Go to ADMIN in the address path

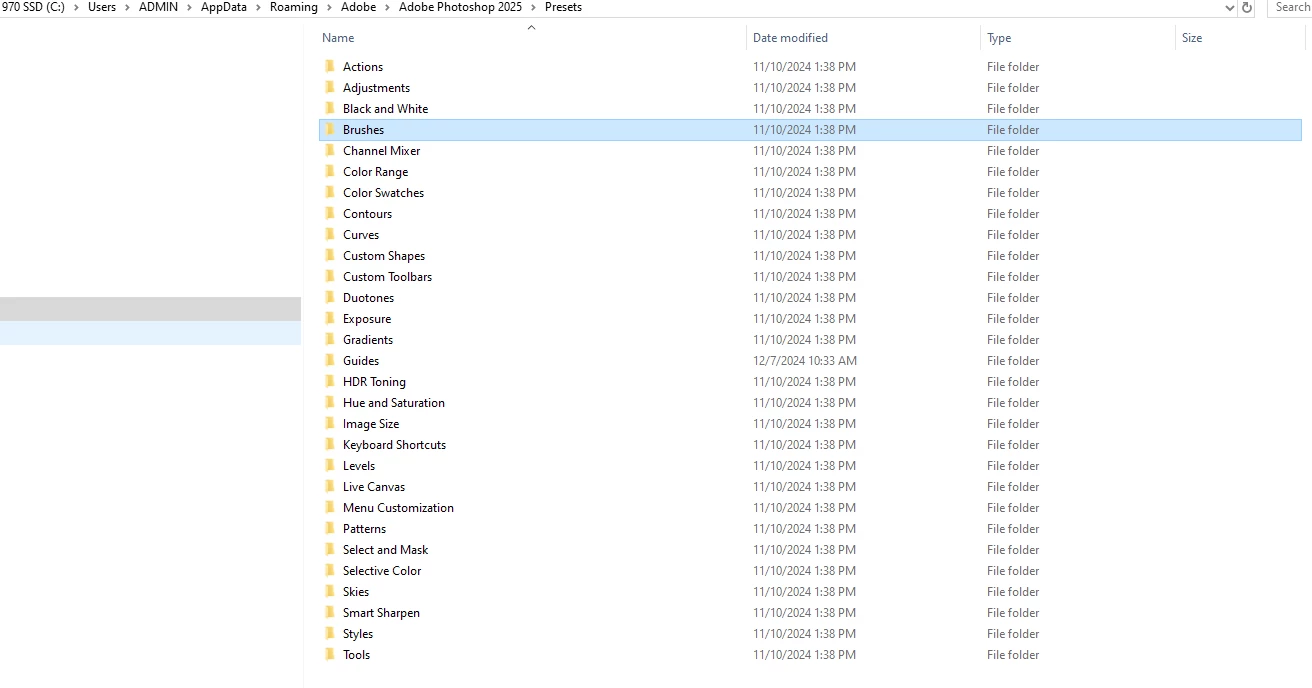159,7
